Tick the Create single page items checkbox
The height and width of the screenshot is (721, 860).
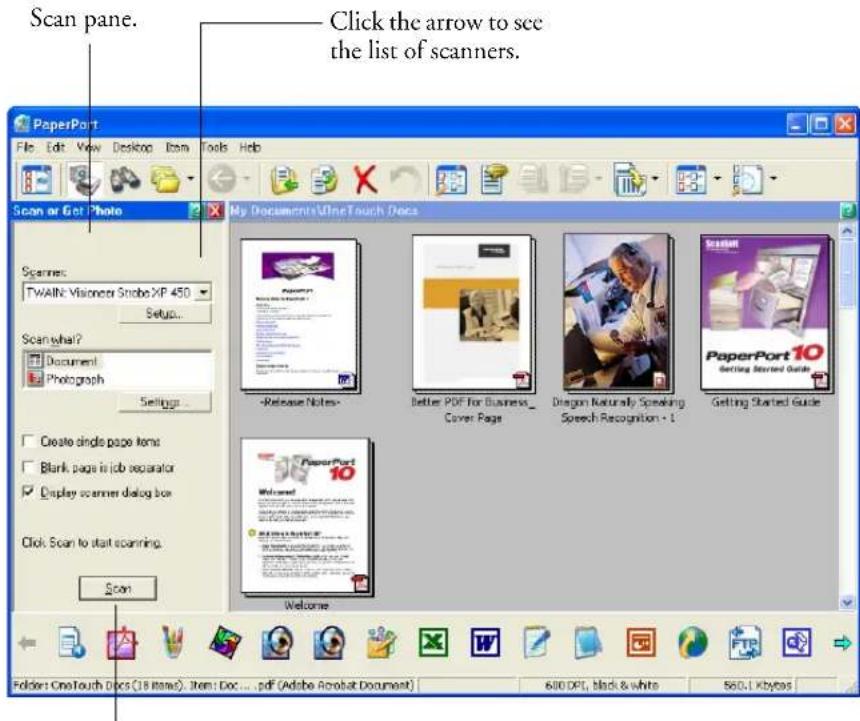(28, 441)
